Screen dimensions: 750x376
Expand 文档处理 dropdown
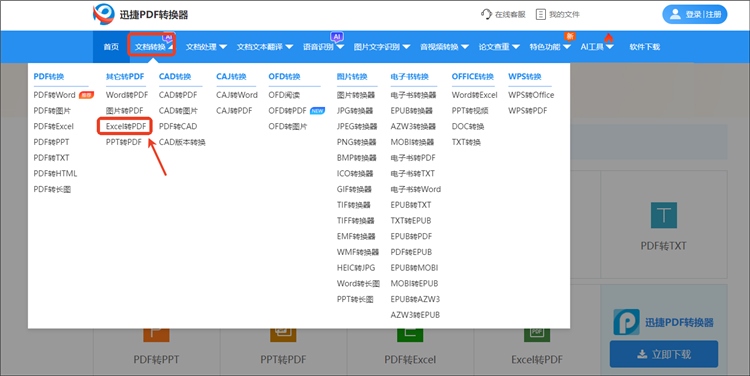click(206, 47)
